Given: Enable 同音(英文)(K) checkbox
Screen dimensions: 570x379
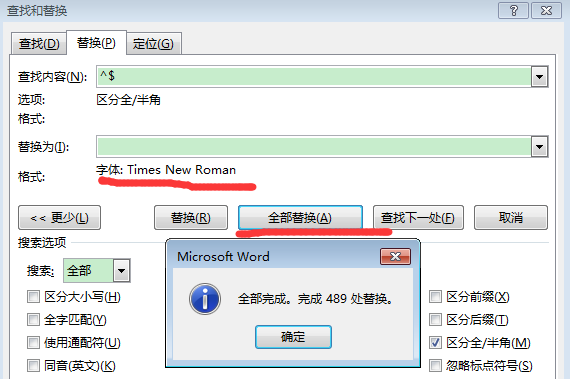Looking at the screenshot, I should [x=33, y=366].
